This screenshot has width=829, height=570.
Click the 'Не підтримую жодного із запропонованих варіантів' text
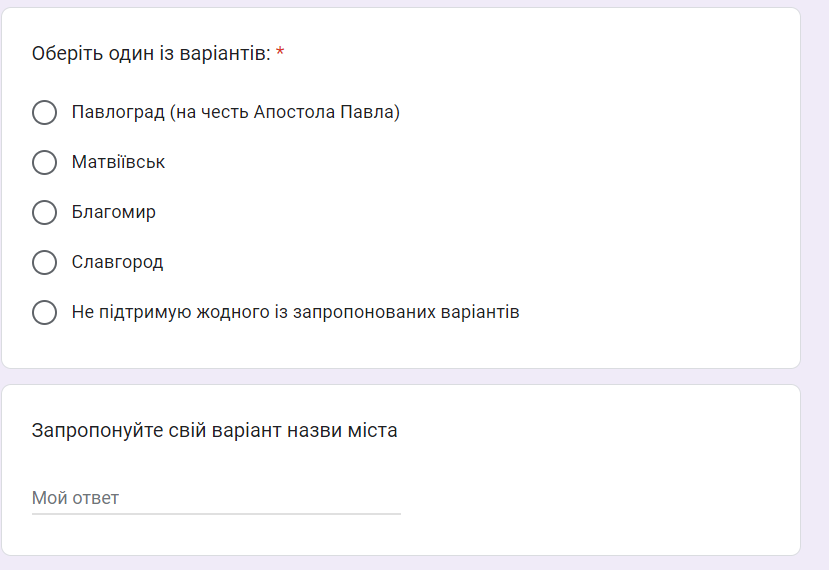point(295,312)
